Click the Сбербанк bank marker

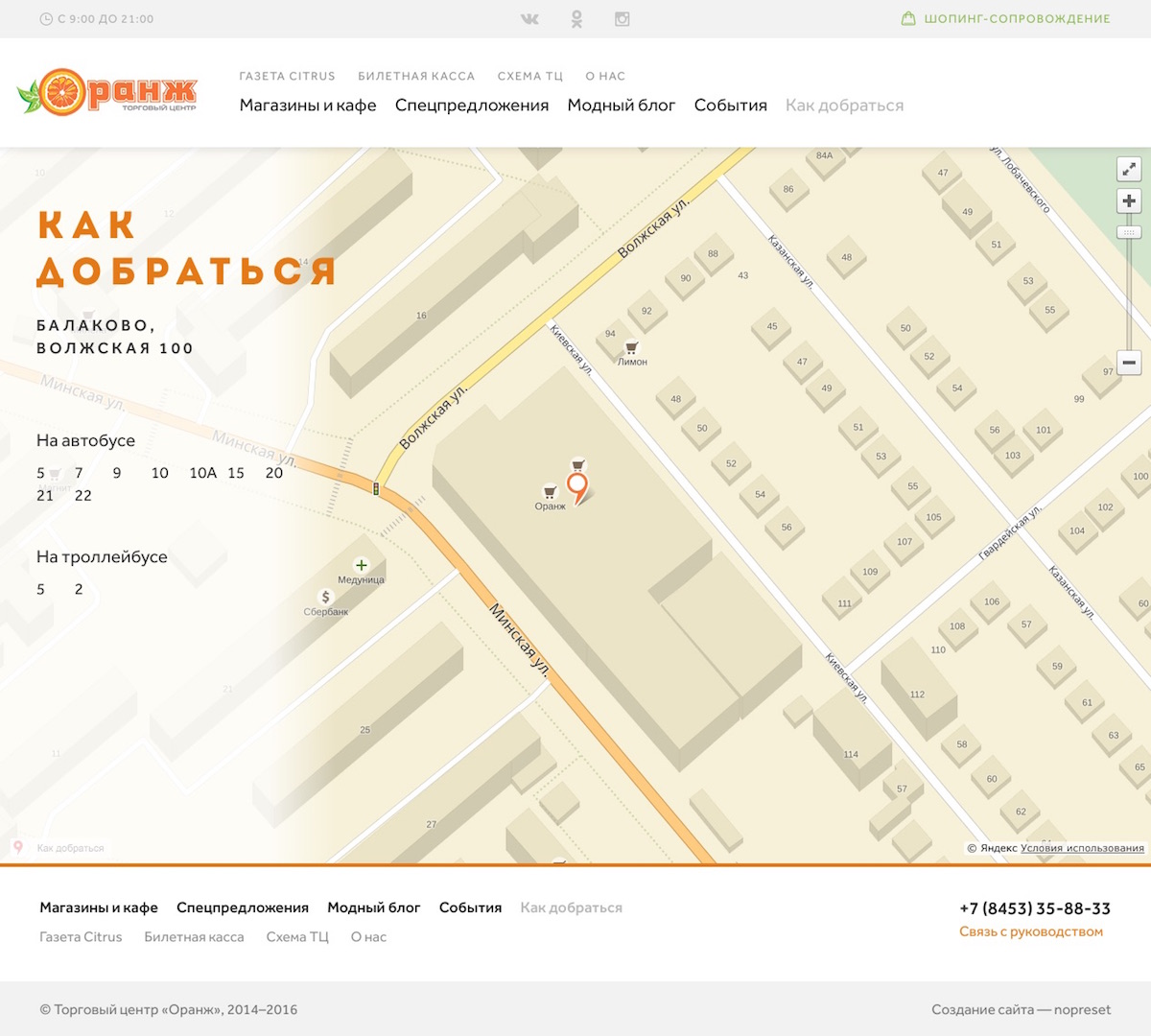point(325,598)
